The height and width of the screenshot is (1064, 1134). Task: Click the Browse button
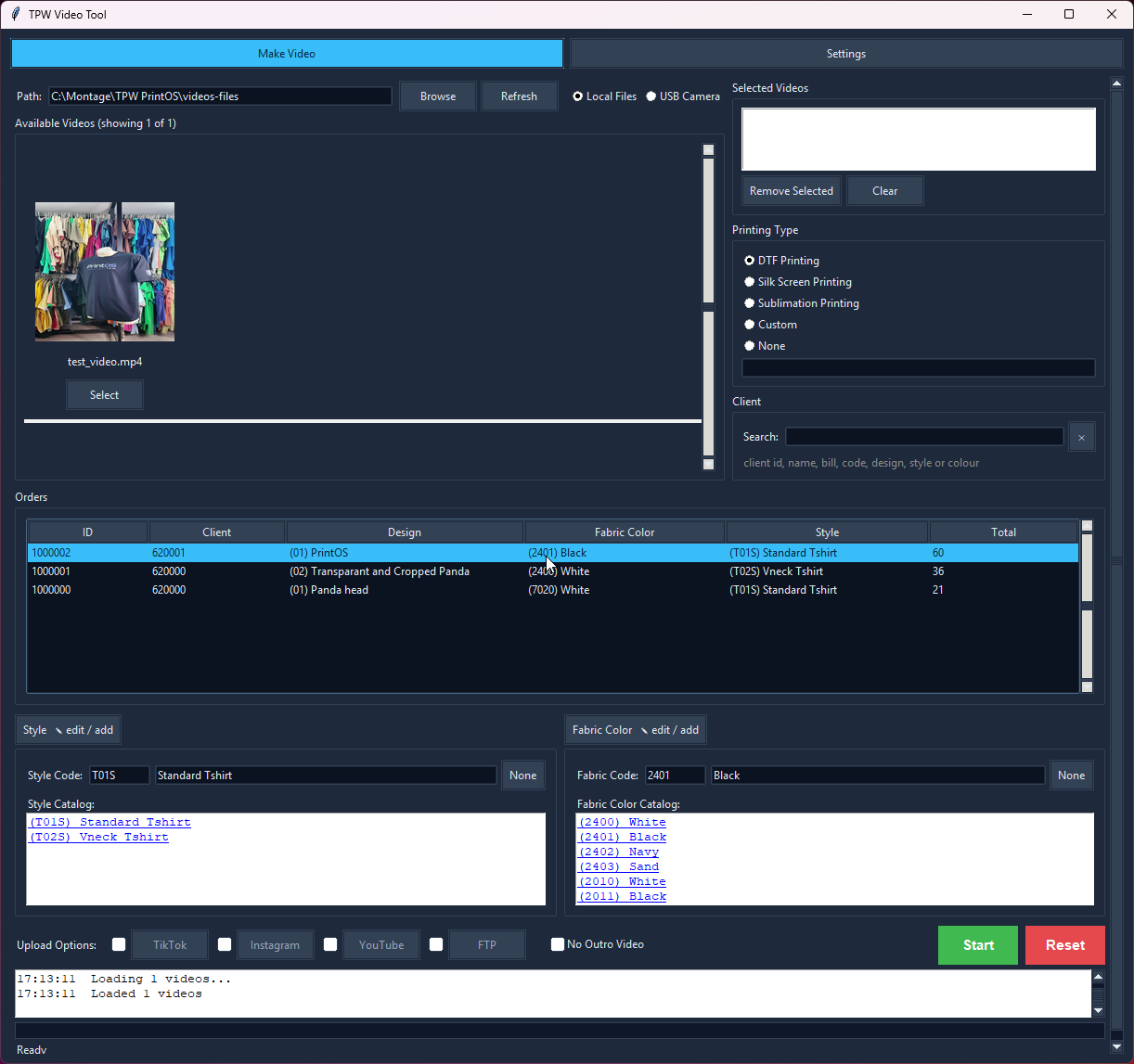click(438, 96)
